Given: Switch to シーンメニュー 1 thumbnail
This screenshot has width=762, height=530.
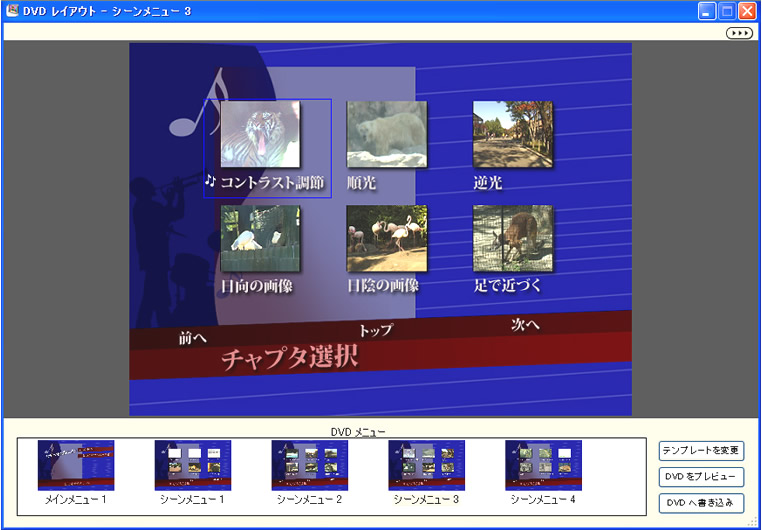Looking at the screenshot, I should [x=193, y=465].
